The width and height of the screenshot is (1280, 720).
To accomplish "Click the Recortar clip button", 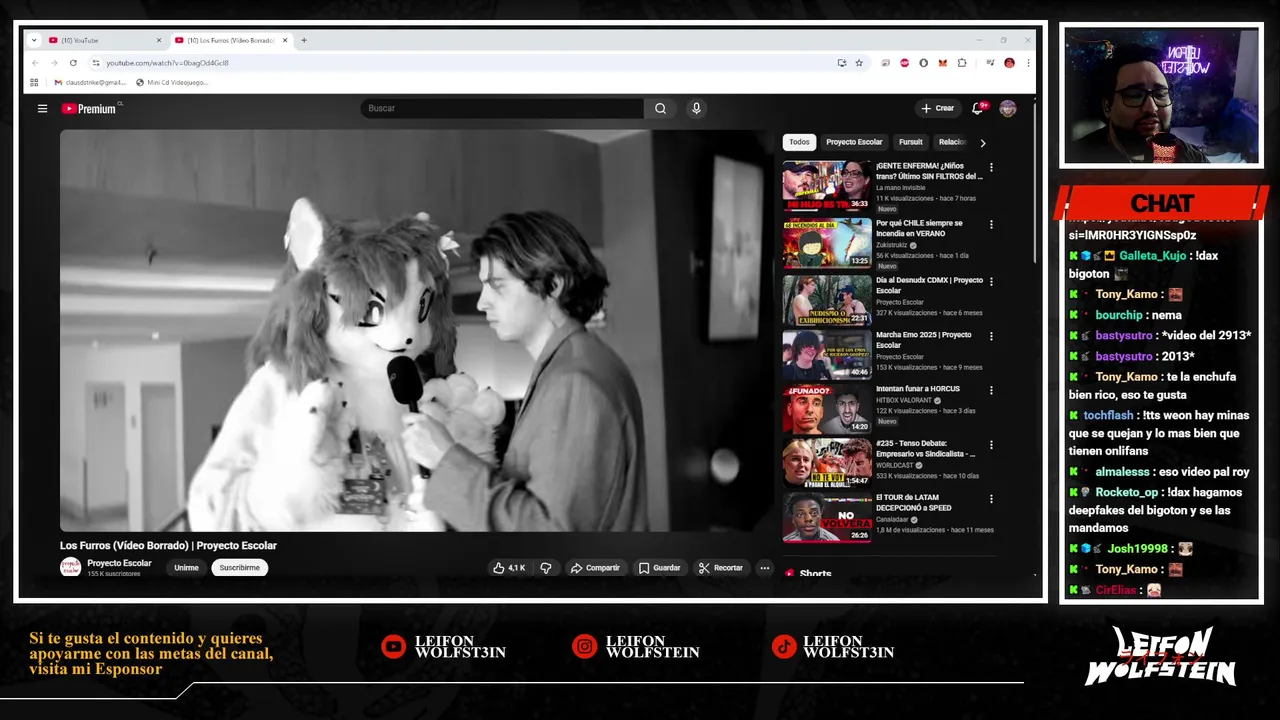I will tap(721, 568).
